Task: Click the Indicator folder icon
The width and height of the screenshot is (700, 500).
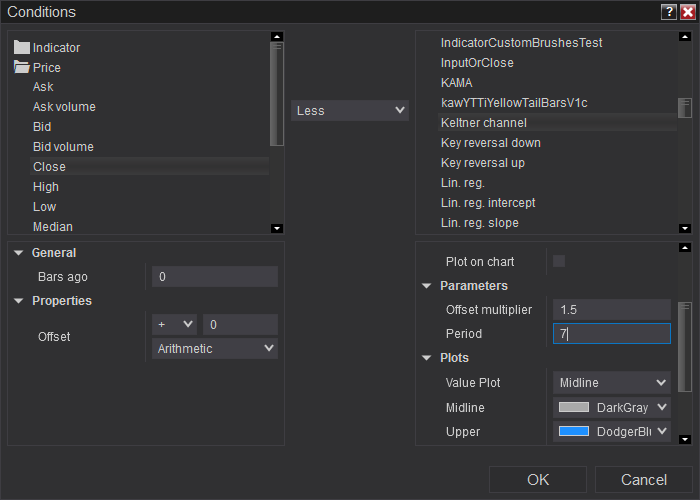Action: point(21,47)
